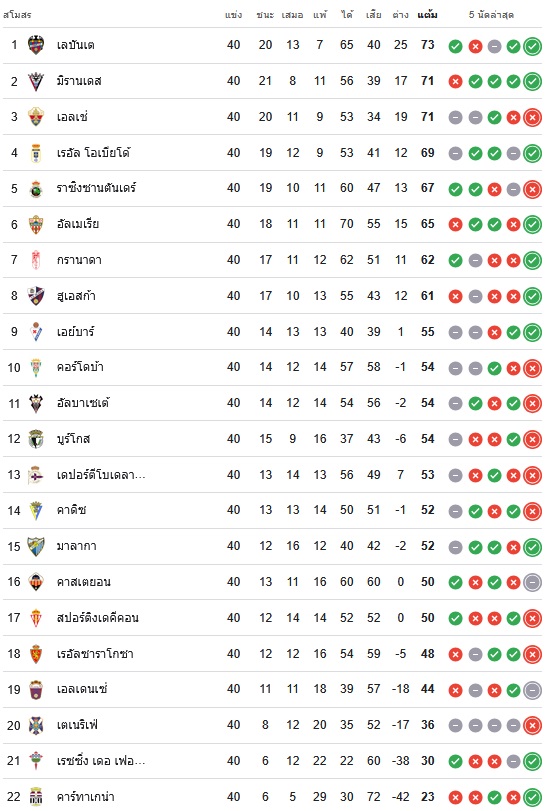Click Tenerife's latest match loss icon
This screenshot has width=555, height=811.
[532, 726]
